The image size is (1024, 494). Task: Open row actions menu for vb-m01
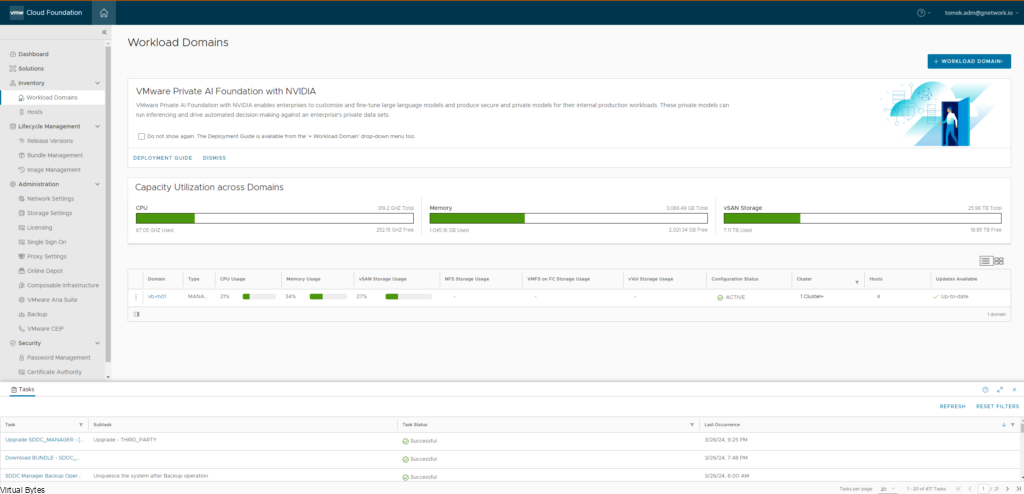[136, 297]
